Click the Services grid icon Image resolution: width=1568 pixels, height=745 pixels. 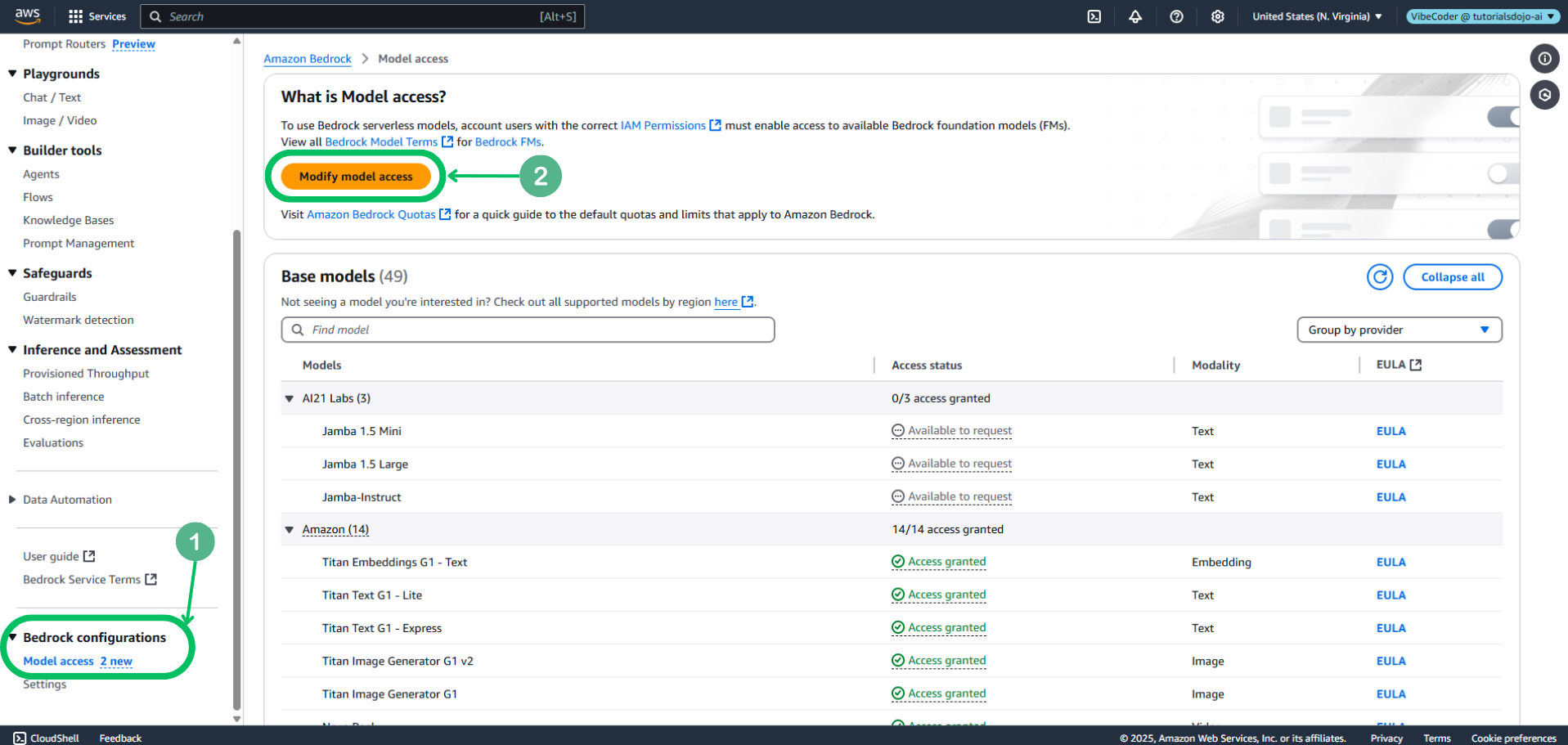(x=76, y=16)
